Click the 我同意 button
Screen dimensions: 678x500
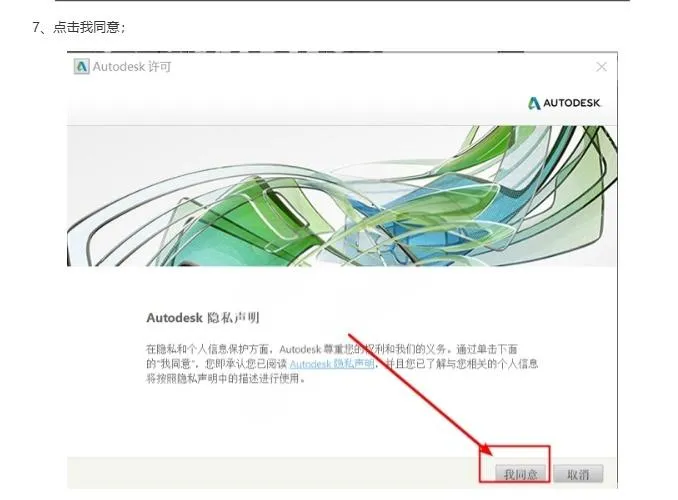click(x=521, y=474)
